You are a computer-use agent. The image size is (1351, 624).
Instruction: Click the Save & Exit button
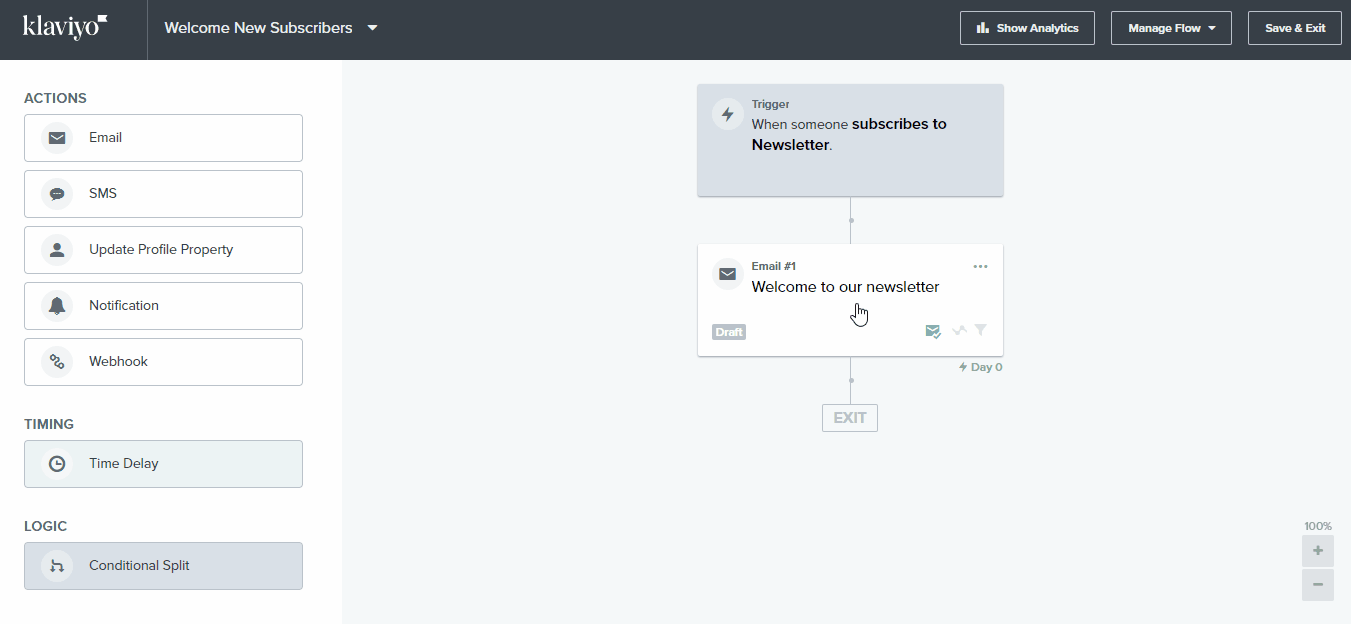tap(1294, 28)
